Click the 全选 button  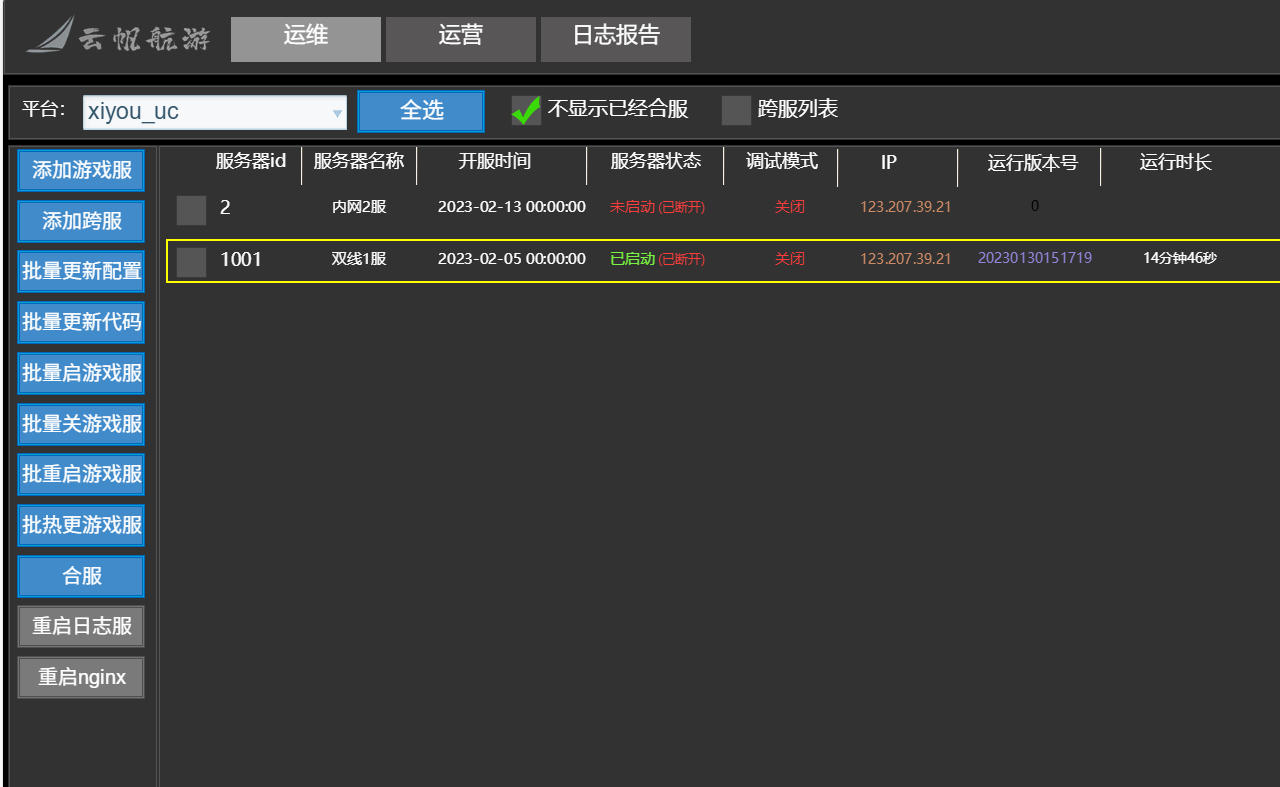click(x=421, y=111)
